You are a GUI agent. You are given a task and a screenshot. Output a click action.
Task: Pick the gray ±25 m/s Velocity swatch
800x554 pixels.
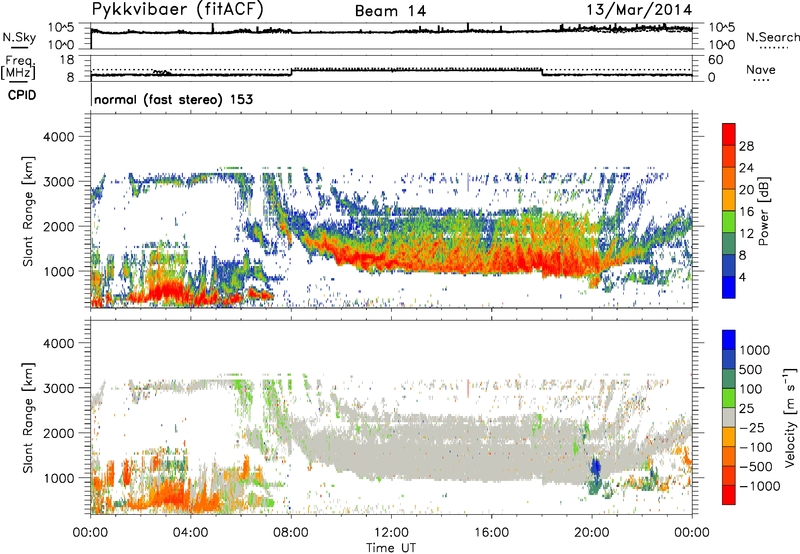pyautogui.click(x=729, y=417)
